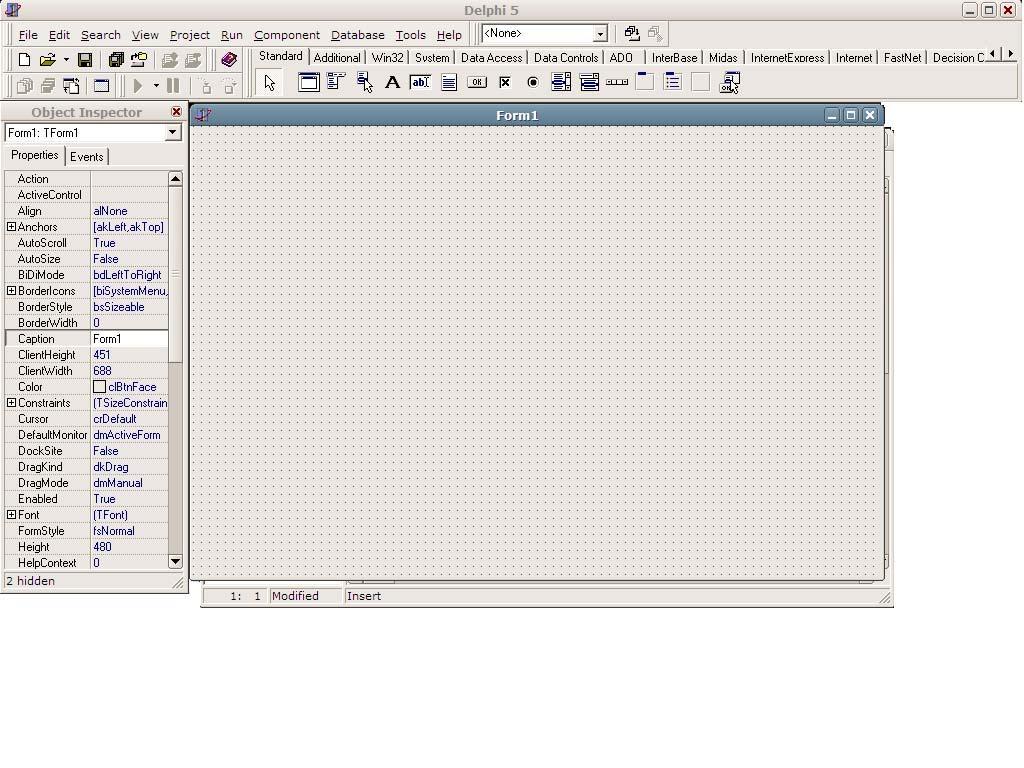1024x768 pixels.
Task: Click the Save current desktop icon
Action: click(x=632, y=33)
